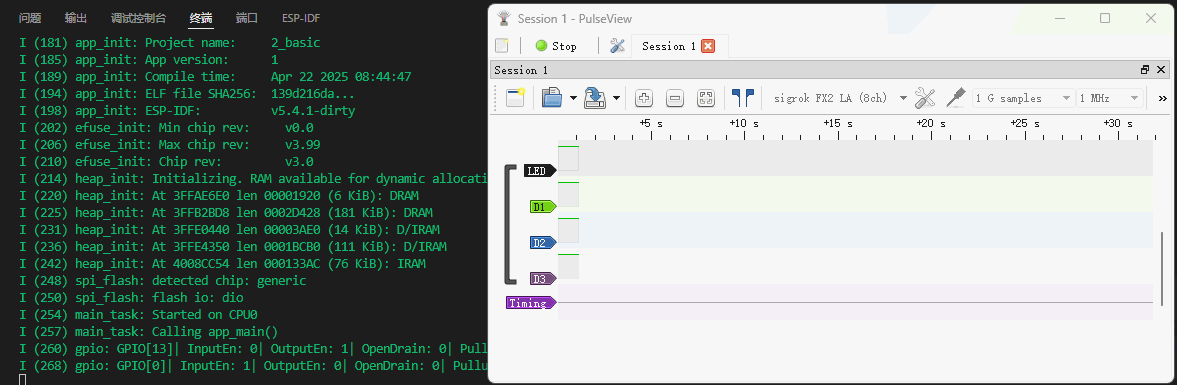Screen dimensions: 1177x385
Task: Expand the Save options dropdown arrow
Action: [x=616, y=98]
